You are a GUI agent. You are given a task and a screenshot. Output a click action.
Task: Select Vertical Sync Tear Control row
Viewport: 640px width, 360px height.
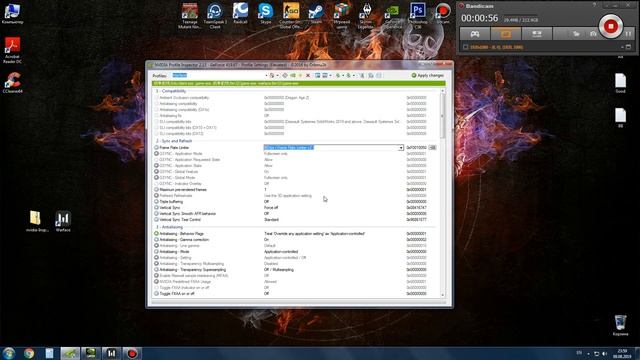(x=295, y=220)
